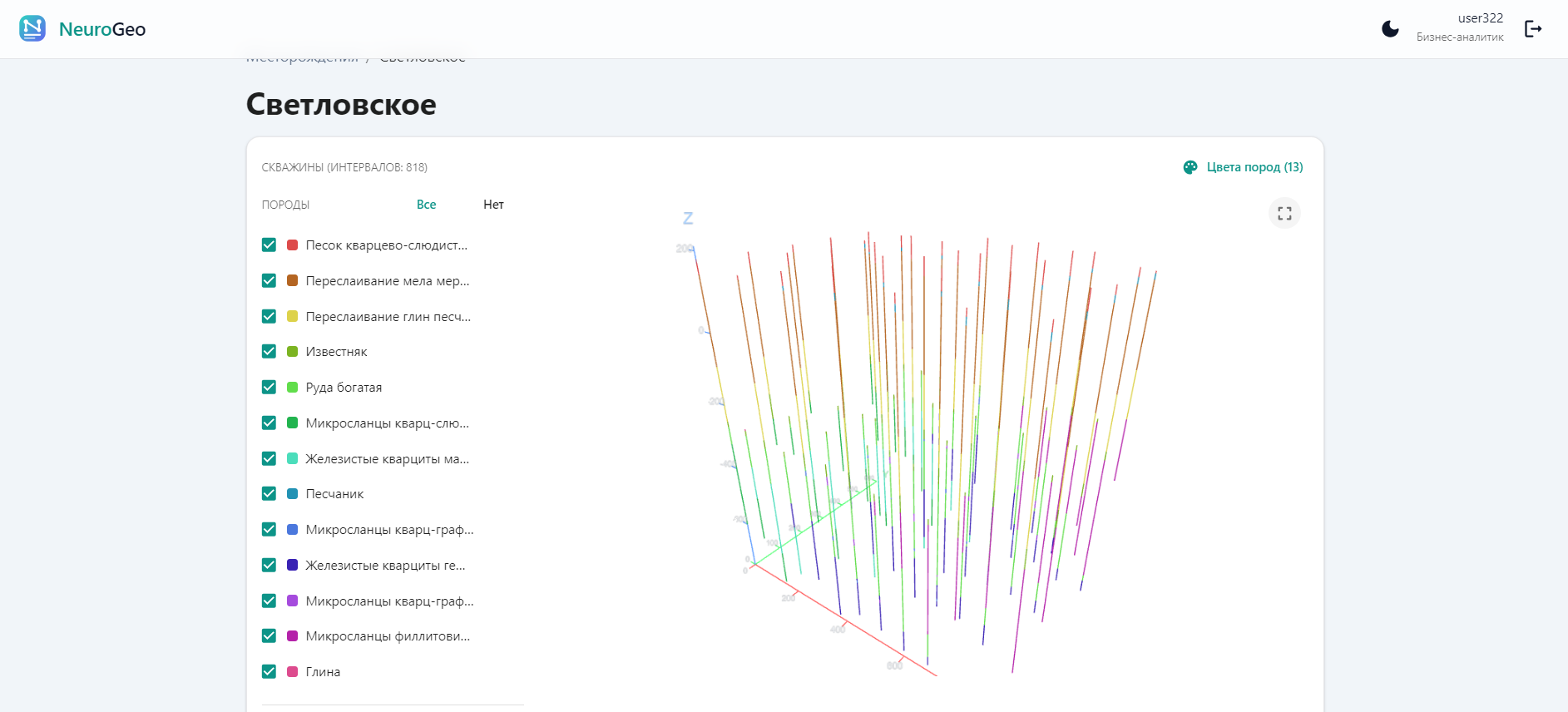Click user322 profile name
1568x712 pixels.
pos(1481,18)
